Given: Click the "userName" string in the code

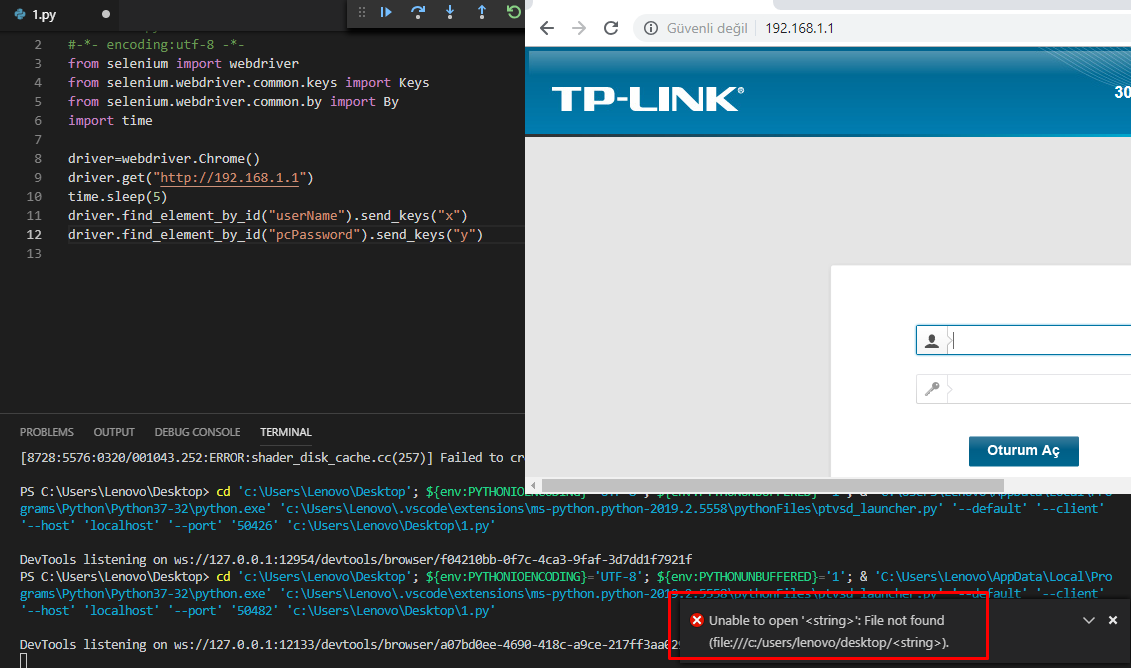Looking at the screenshot, I should (x=307, y=216).
